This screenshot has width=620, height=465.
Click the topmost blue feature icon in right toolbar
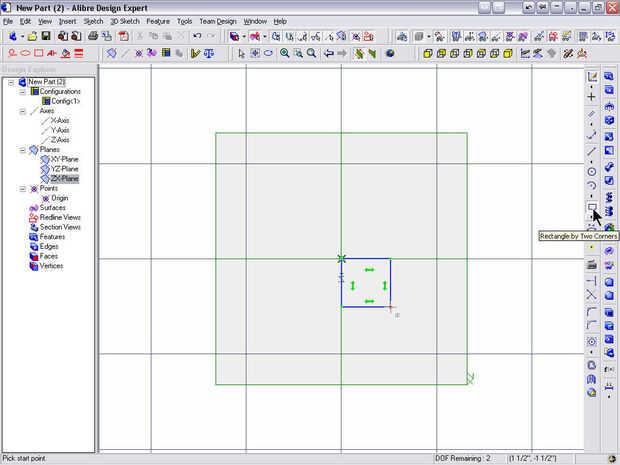(x=609, y=76)
